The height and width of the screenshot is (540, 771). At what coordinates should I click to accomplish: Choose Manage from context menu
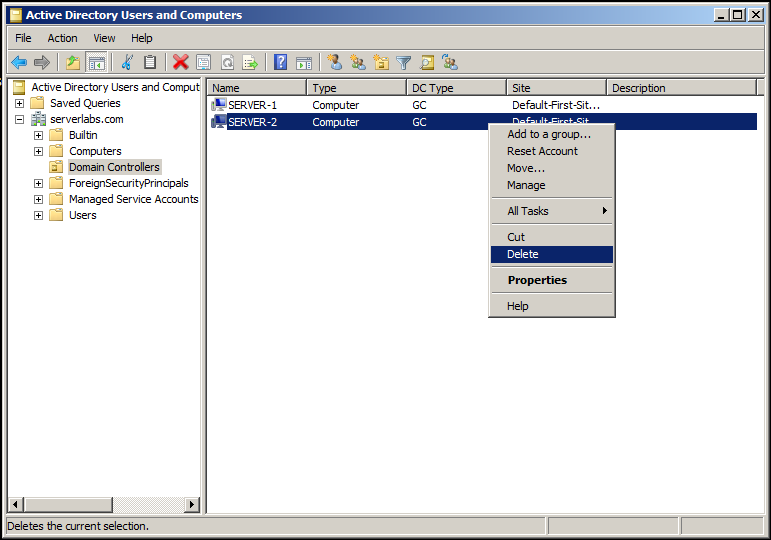tap(552, 185)
